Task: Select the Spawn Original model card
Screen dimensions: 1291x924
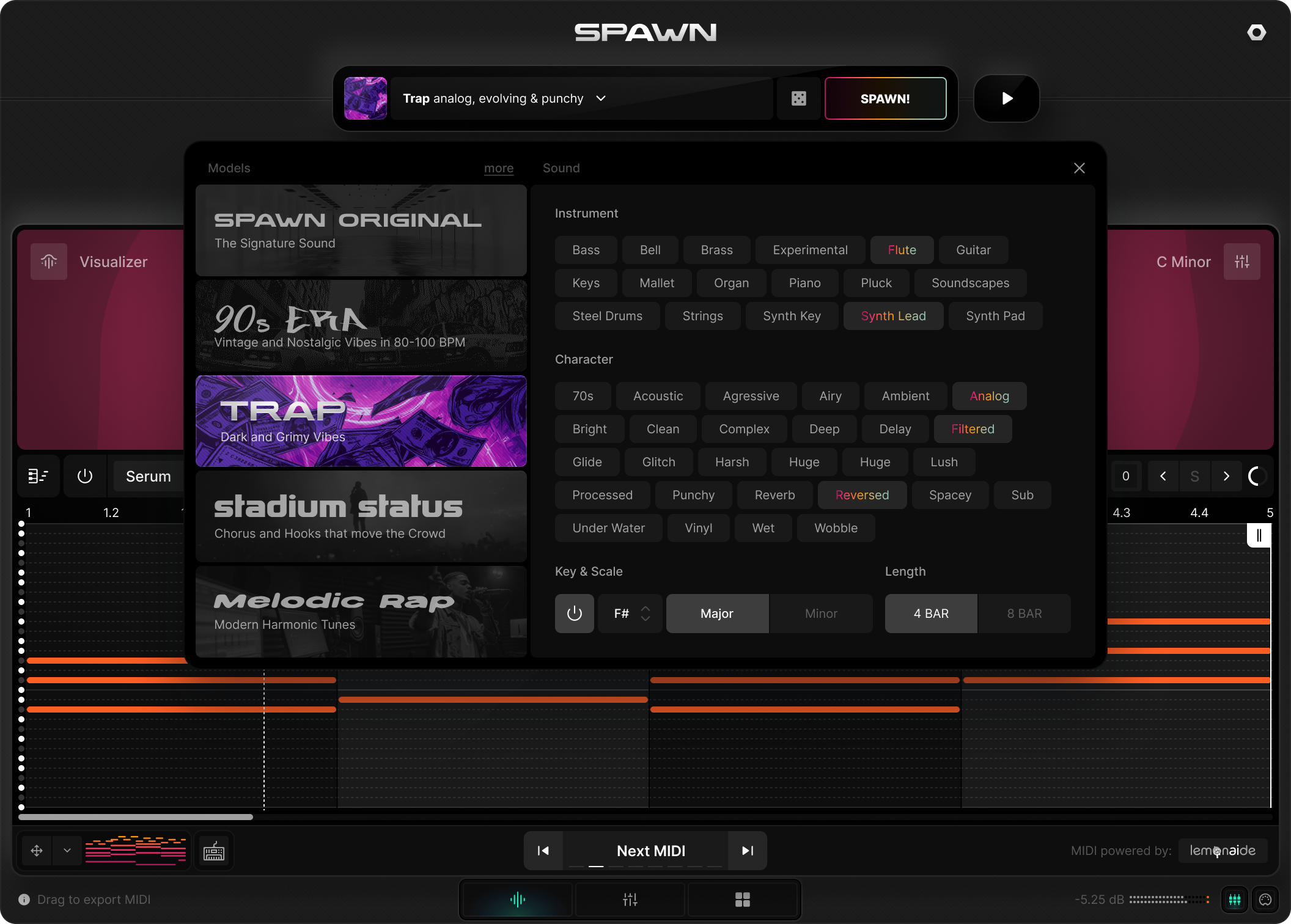Action: click(361, 230)
